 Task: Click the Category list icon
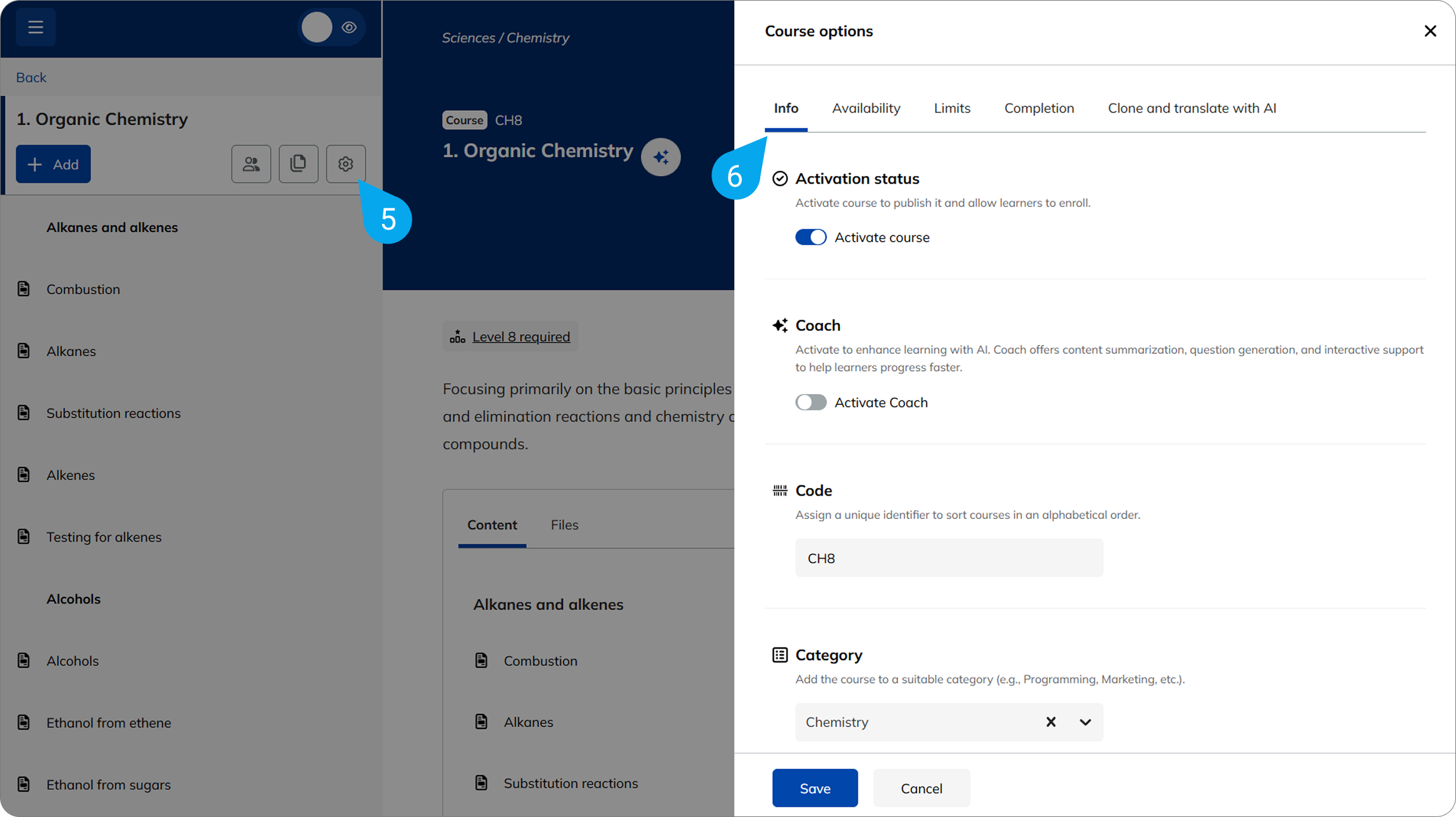tap(780, 655)
